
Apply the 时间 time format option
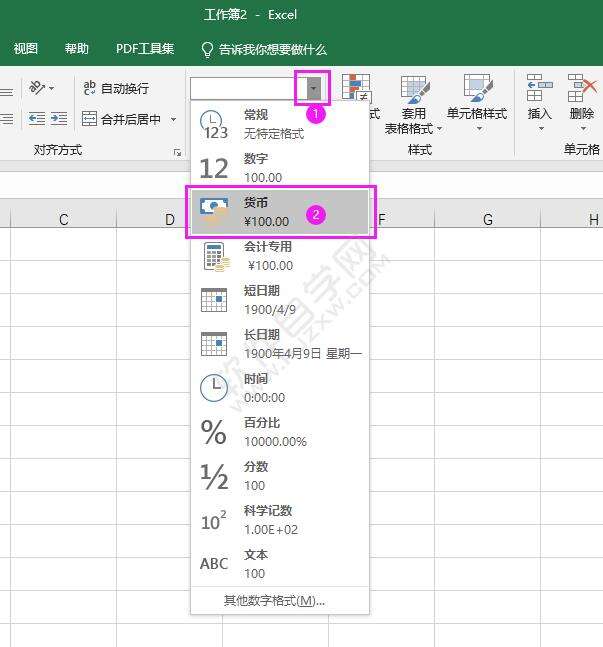(280, 388)
